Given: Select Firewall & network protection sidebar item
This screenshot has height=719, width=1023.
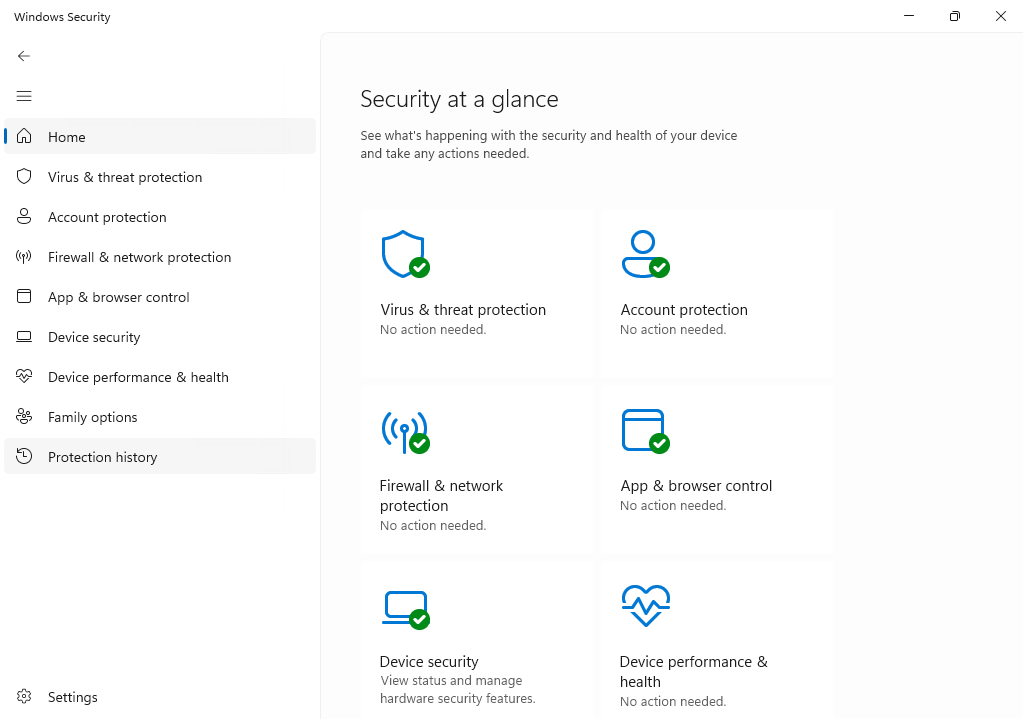Looking at the screenshot, I should pyautogui.click(x=139, y=257).
